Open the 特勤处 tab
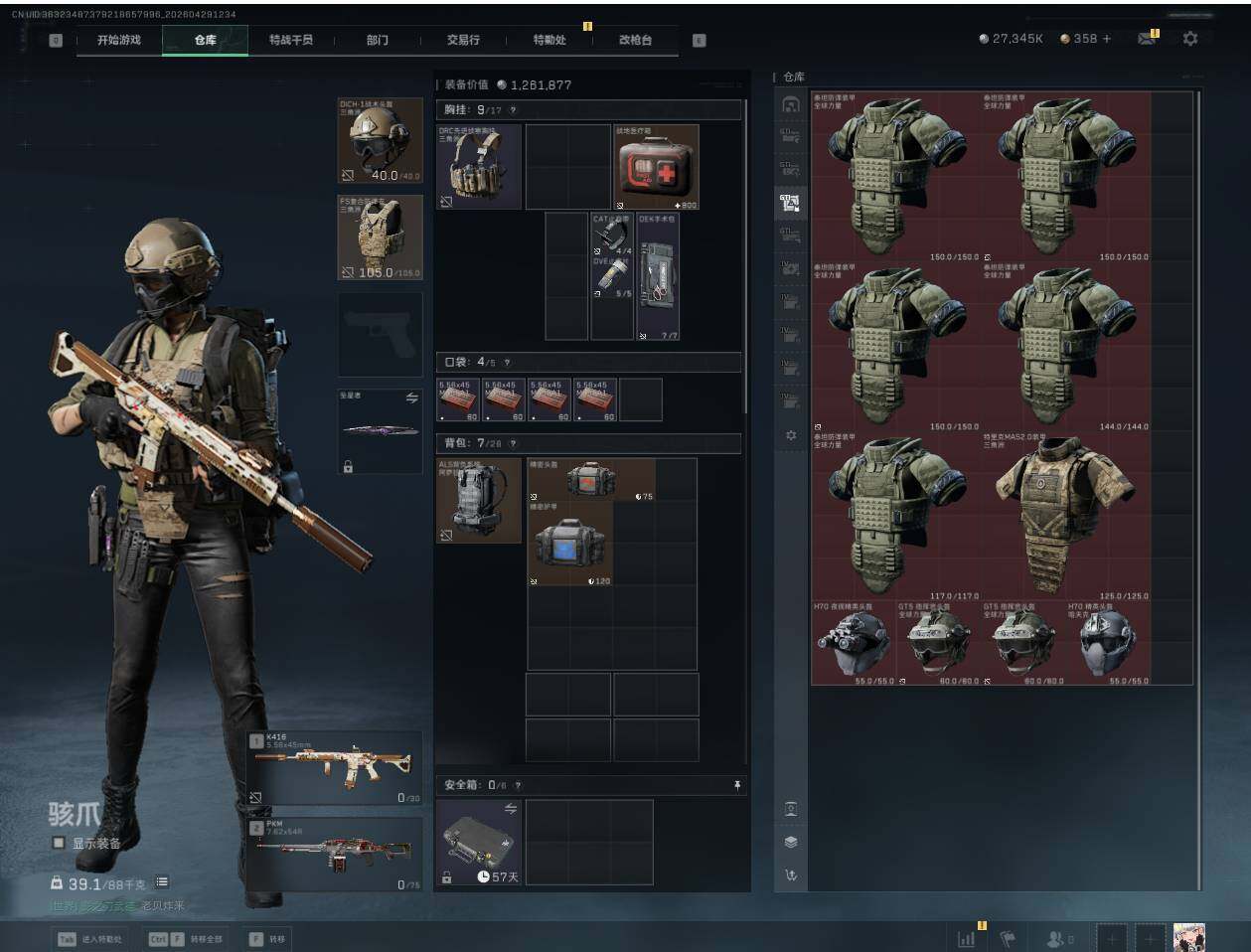The image size is (1251, 952). tap(549, 40)
